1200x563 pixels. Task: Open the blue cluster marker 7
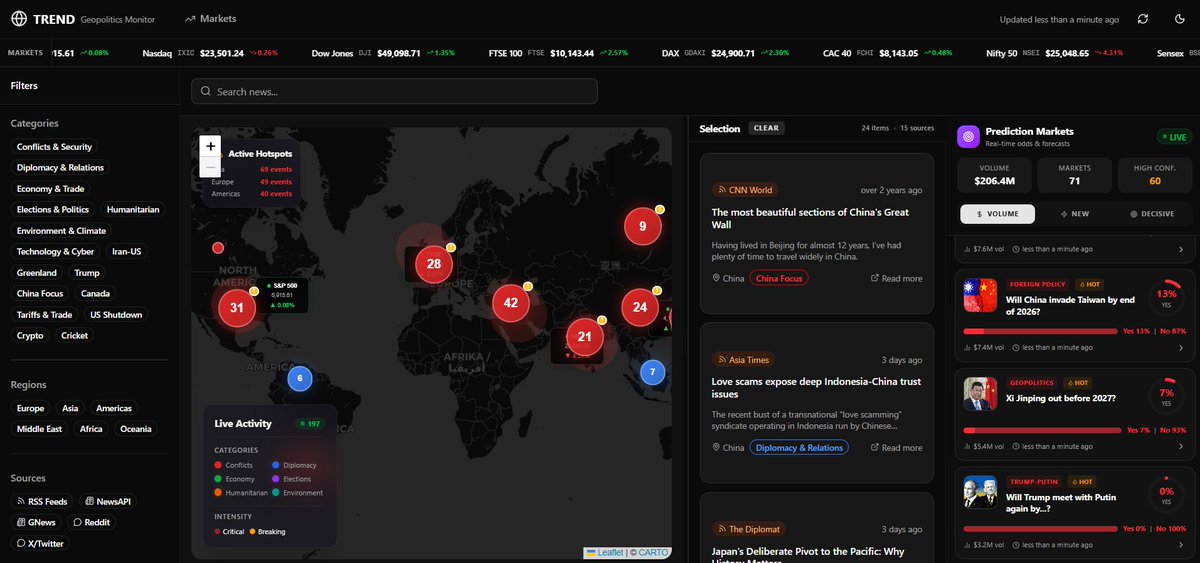pyautogui.click(x=652, y=372)
